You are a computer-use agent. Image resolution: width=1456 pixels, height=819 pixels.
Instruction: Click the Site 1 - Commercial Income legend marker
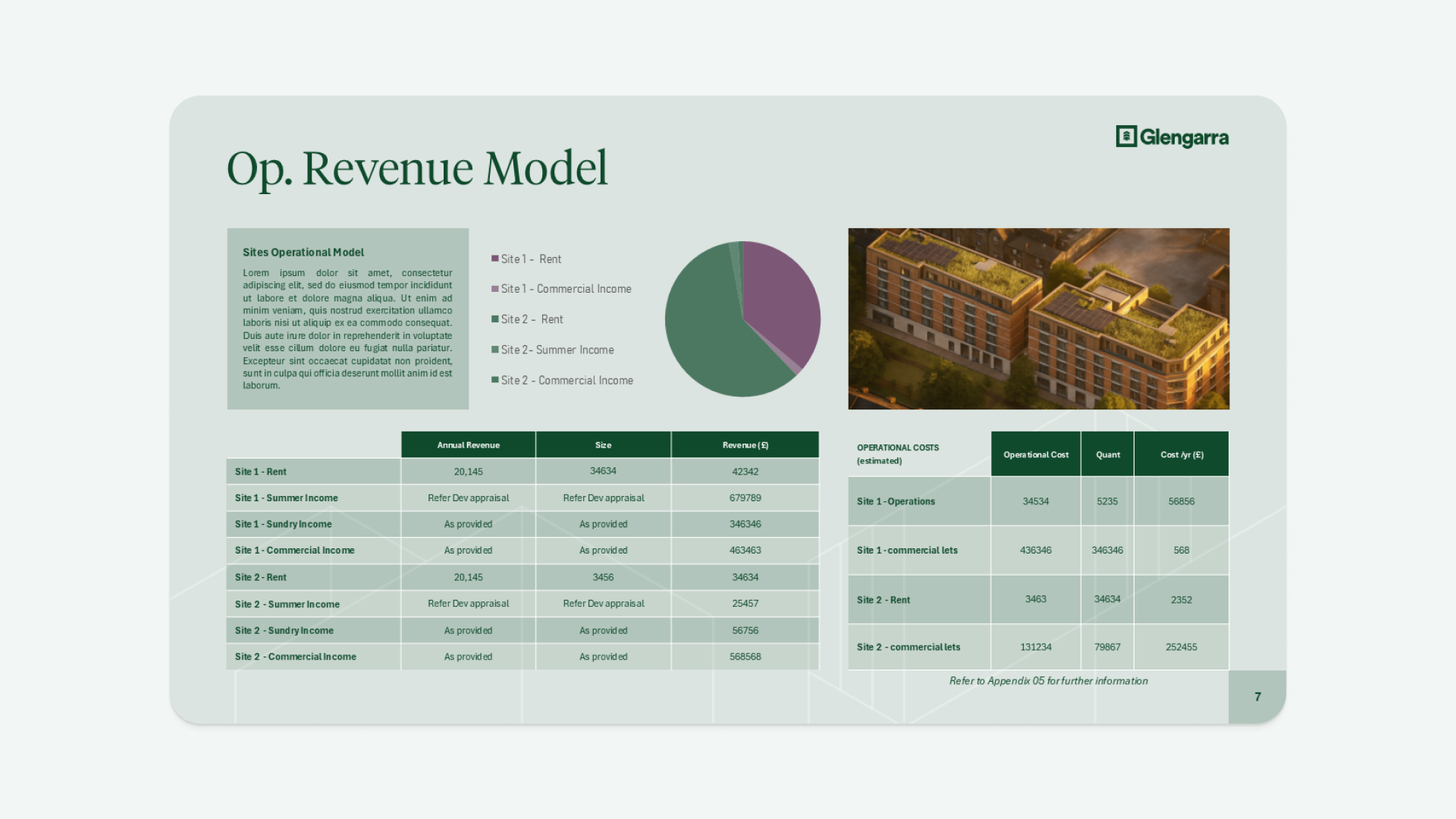point(495,289)
